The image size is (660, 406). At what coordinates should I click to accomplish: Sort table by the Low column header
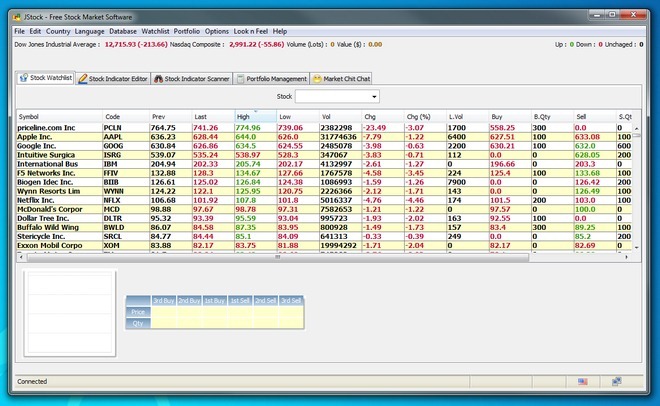298,117
